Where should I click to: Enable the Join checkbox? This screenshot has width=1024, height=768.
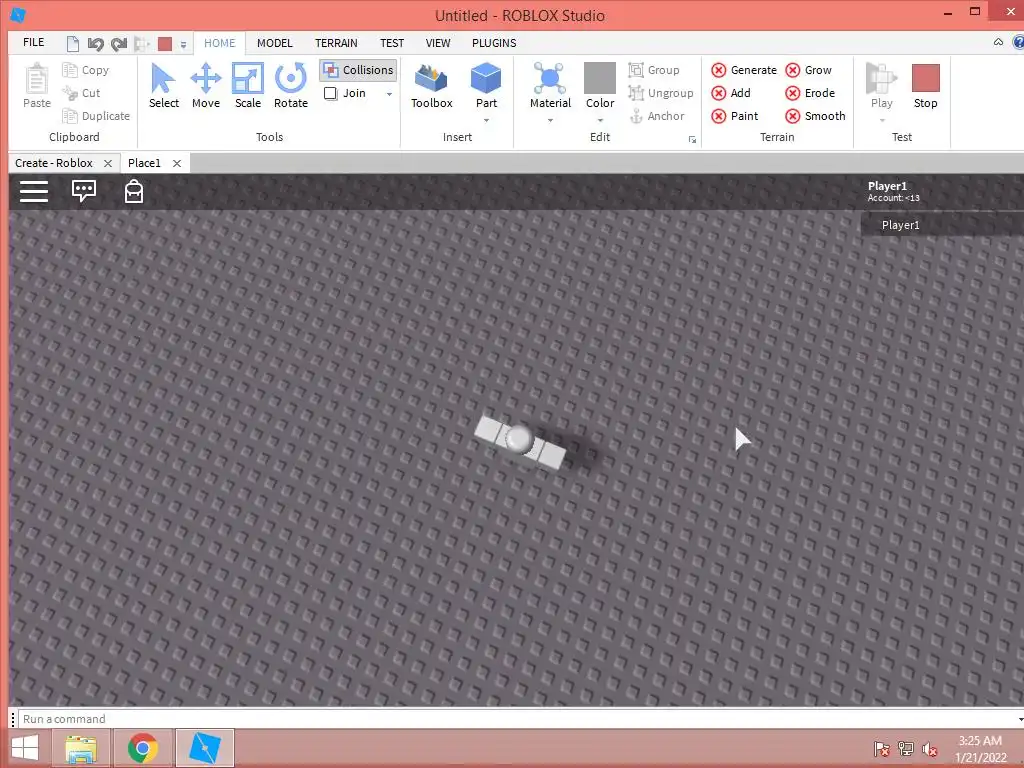coord(330,93)
